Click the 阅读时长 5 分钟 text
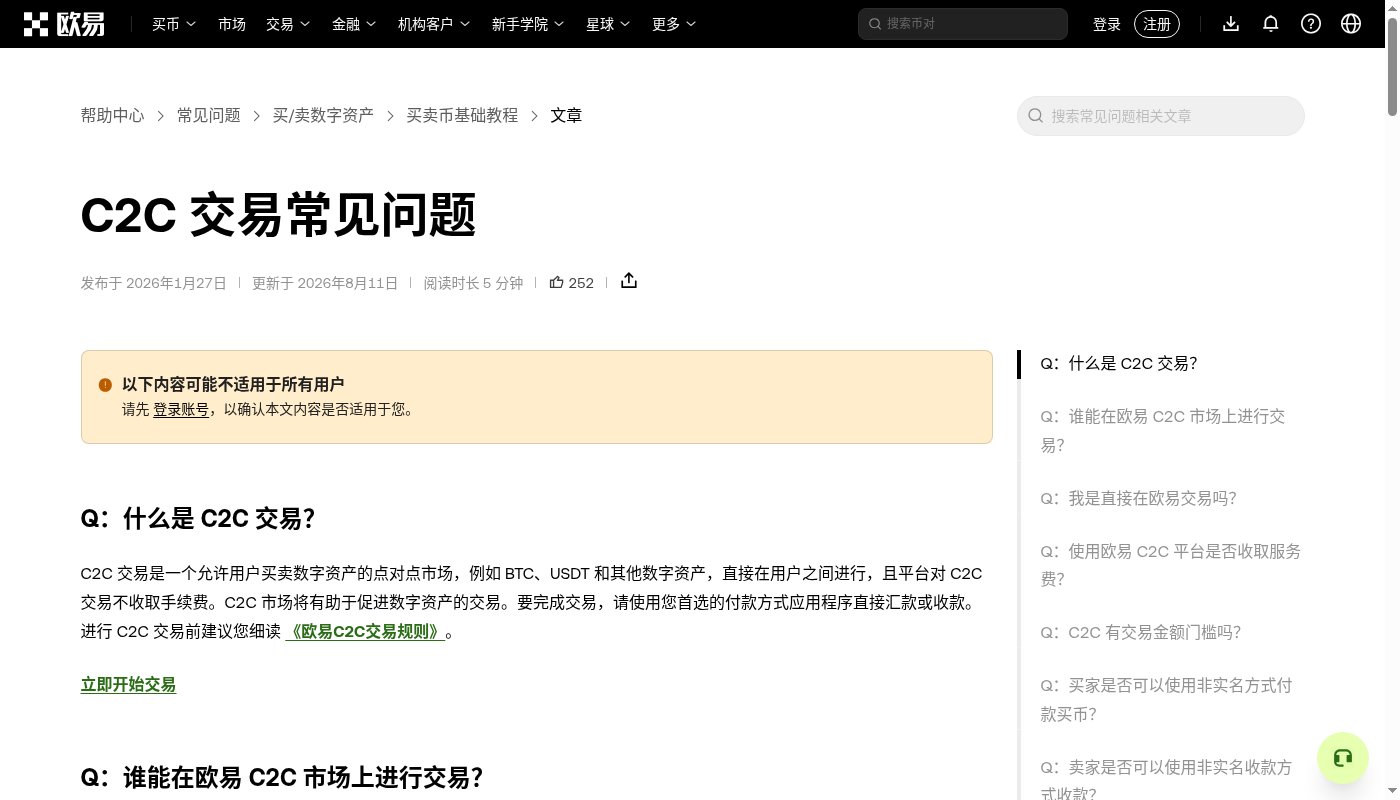 point(473,283)
